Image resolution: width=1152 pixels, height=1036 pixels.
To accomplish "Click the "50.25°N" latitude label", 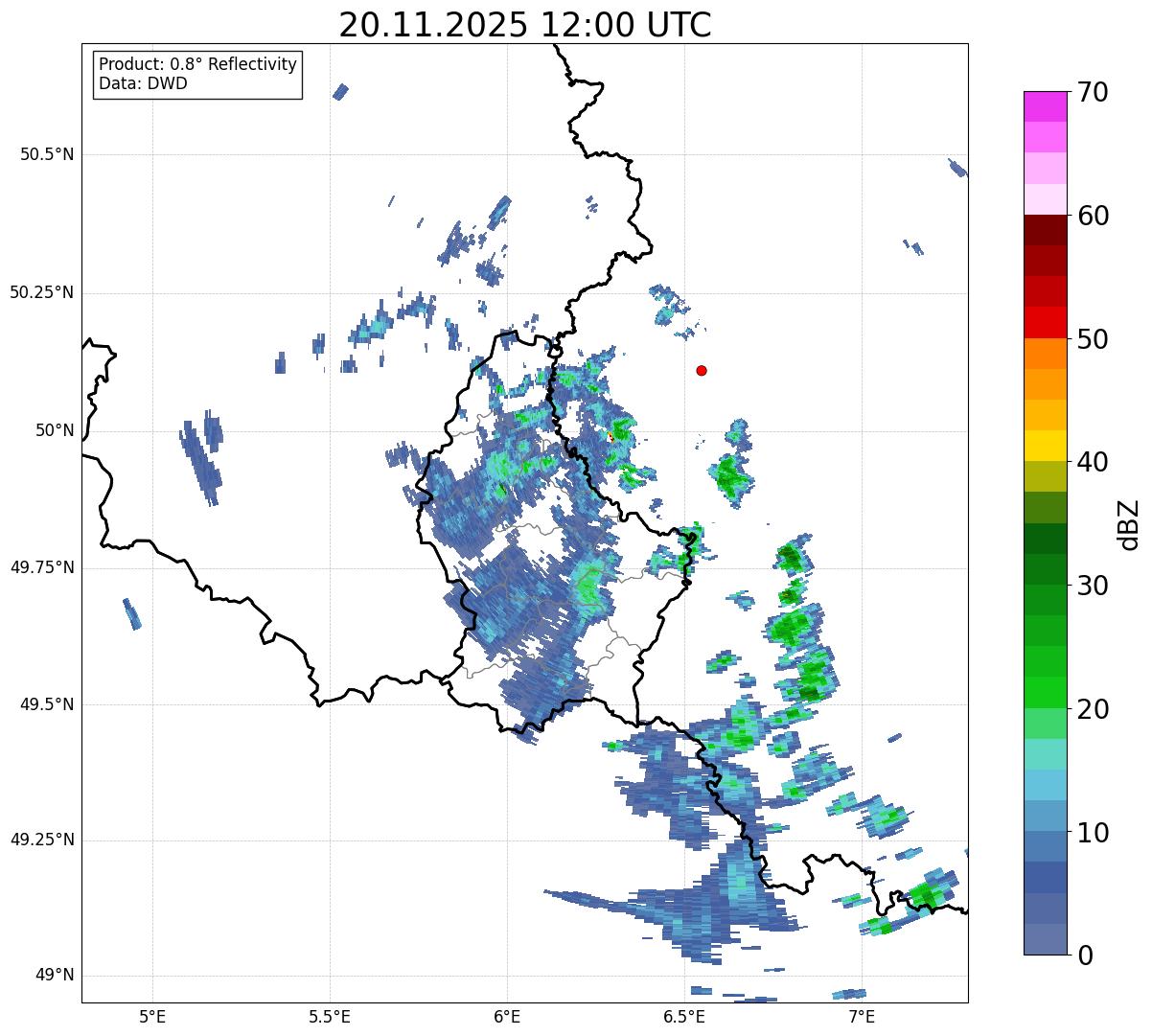I will (42, 292).
